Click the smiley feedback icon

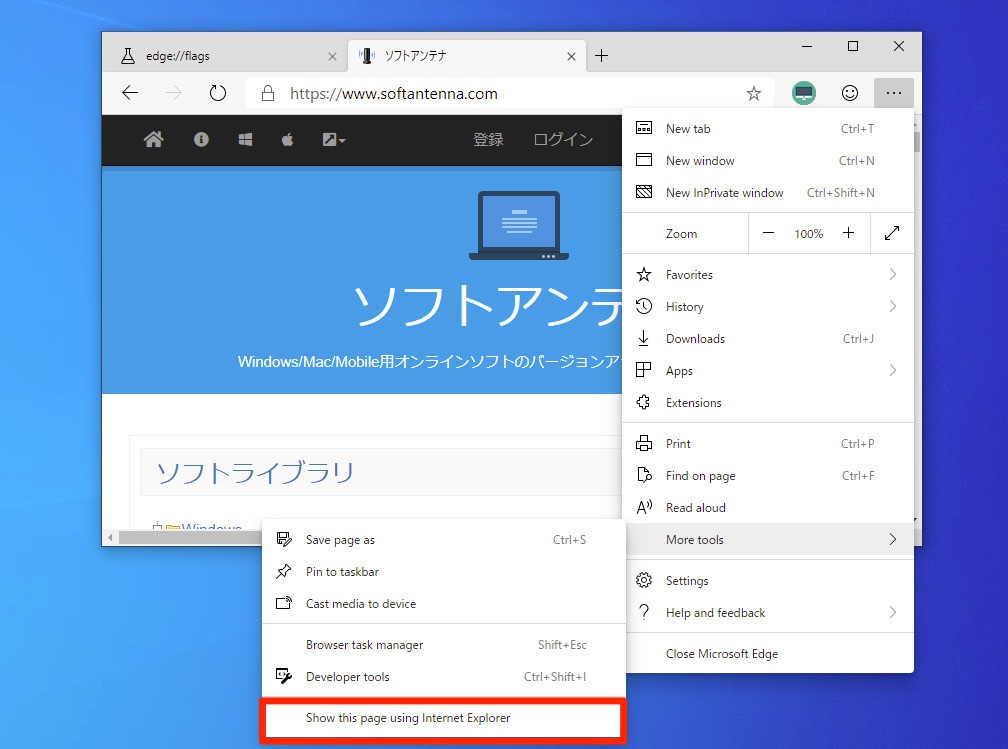(849, 93)
